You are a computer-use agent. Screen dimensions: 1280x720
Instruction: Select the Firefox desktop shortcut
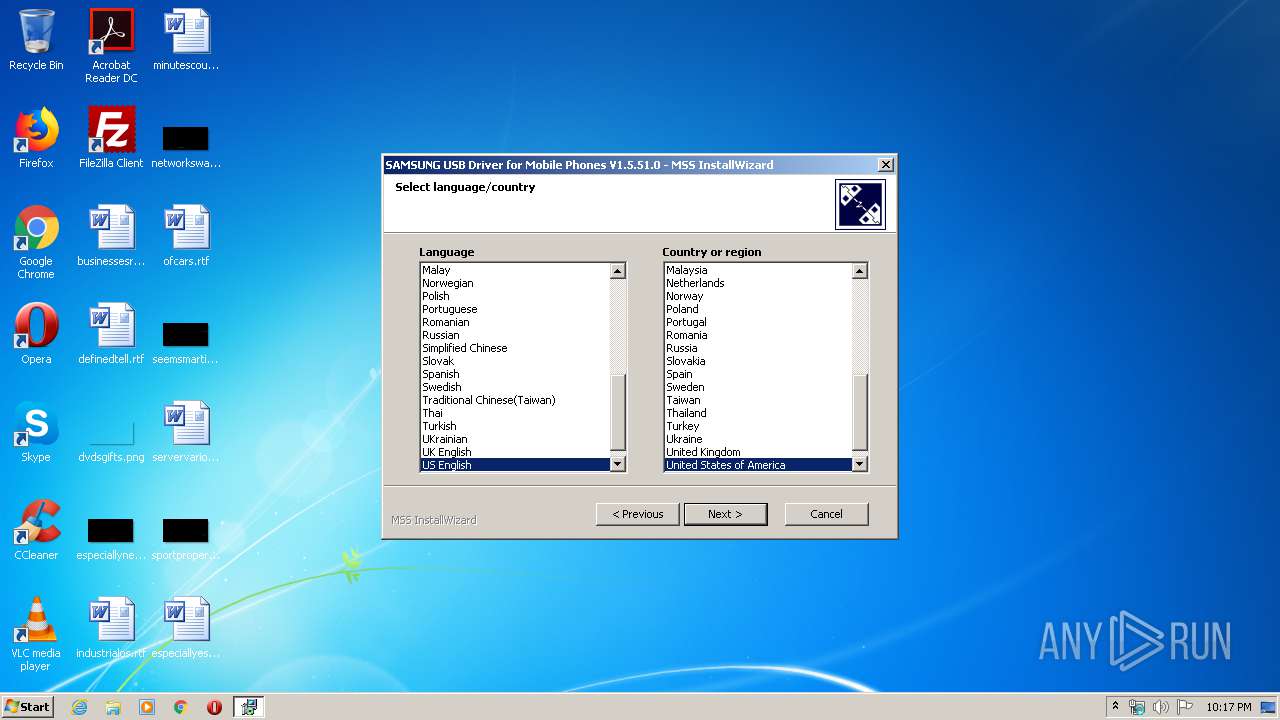[36, 138]
